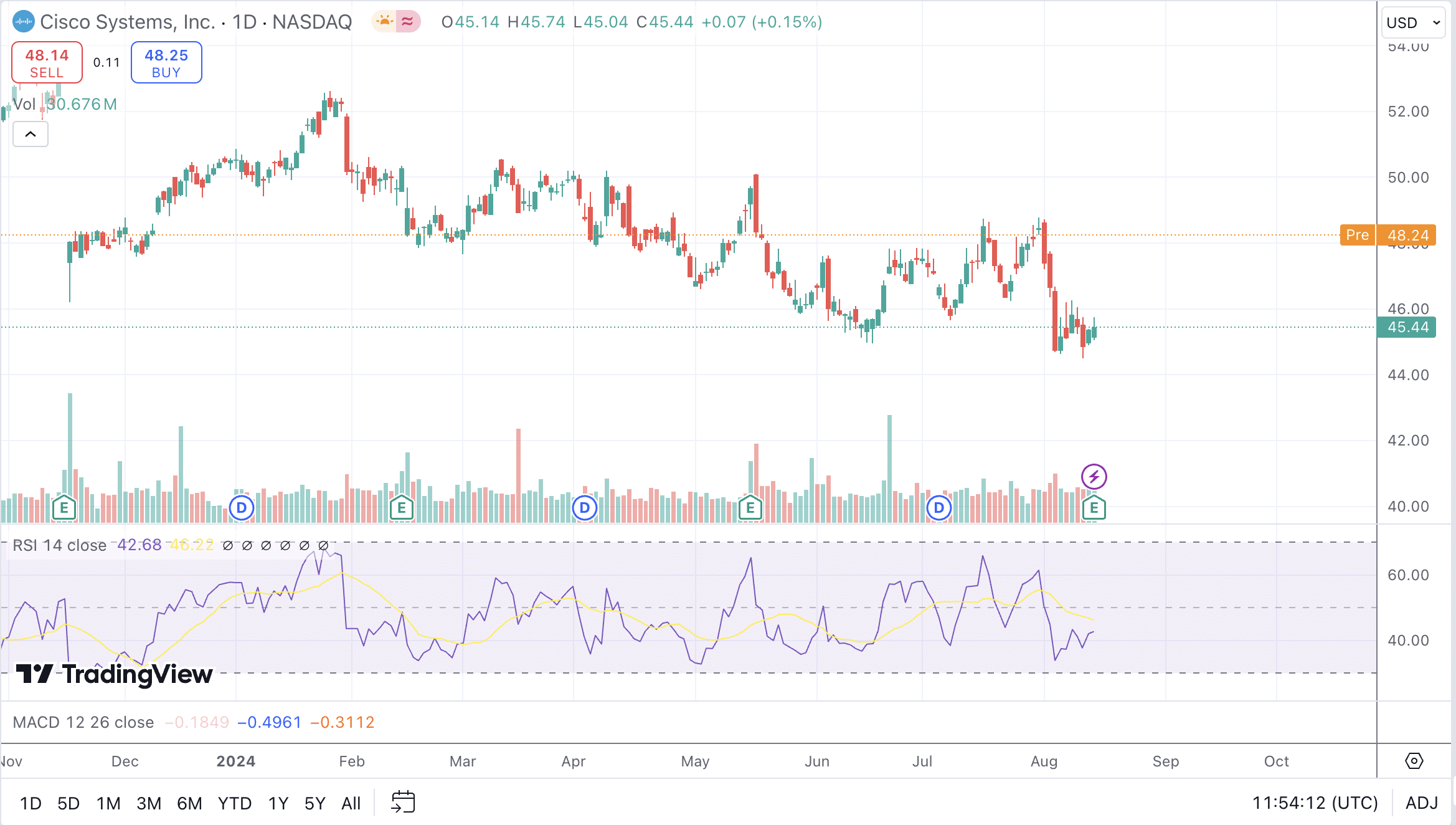The height and width of the screenshot is (825, 1456).
Task: Select the 5D time range
Action: coord(69,803)
